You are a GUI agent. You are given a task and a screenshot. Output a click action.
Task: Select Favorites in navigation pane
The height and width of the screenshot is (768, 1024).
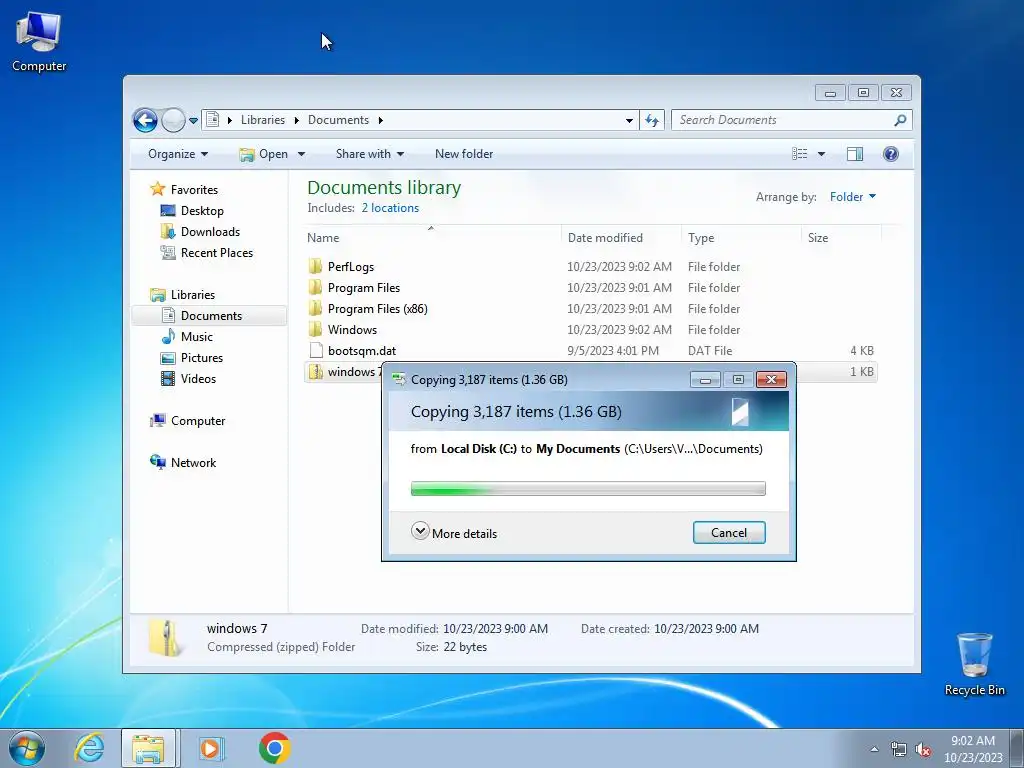[194, 189]
